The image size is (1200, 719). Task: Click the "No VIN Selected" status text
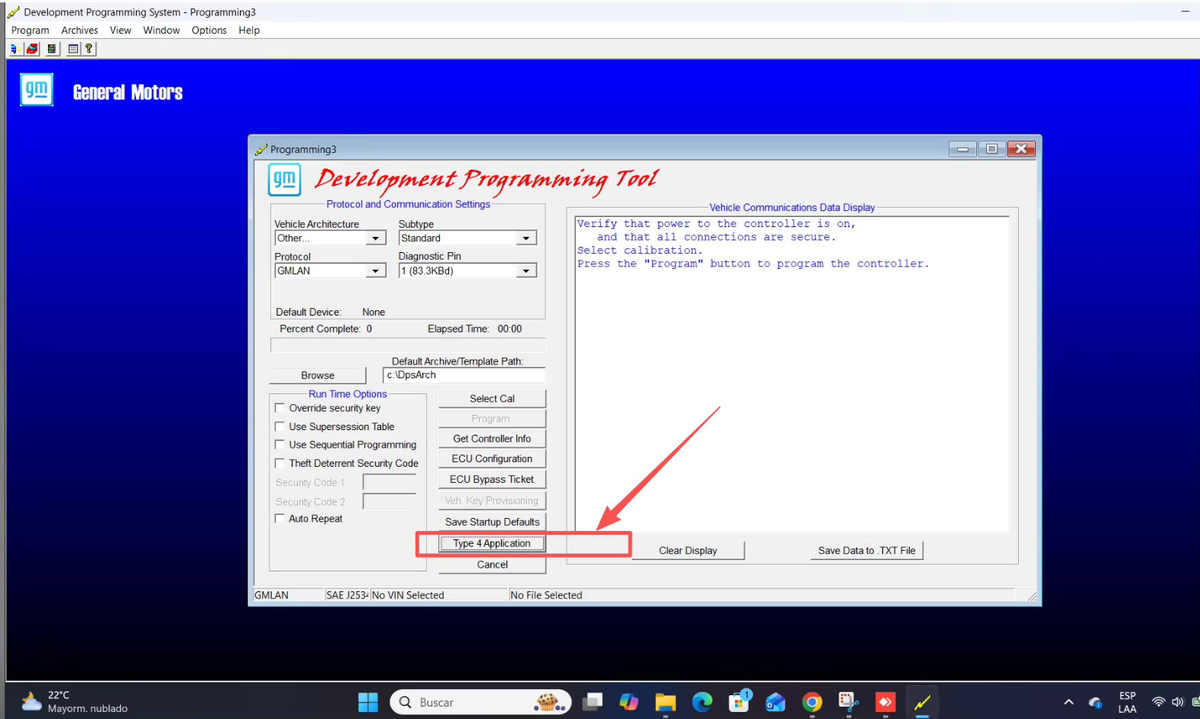coord(408,595)
